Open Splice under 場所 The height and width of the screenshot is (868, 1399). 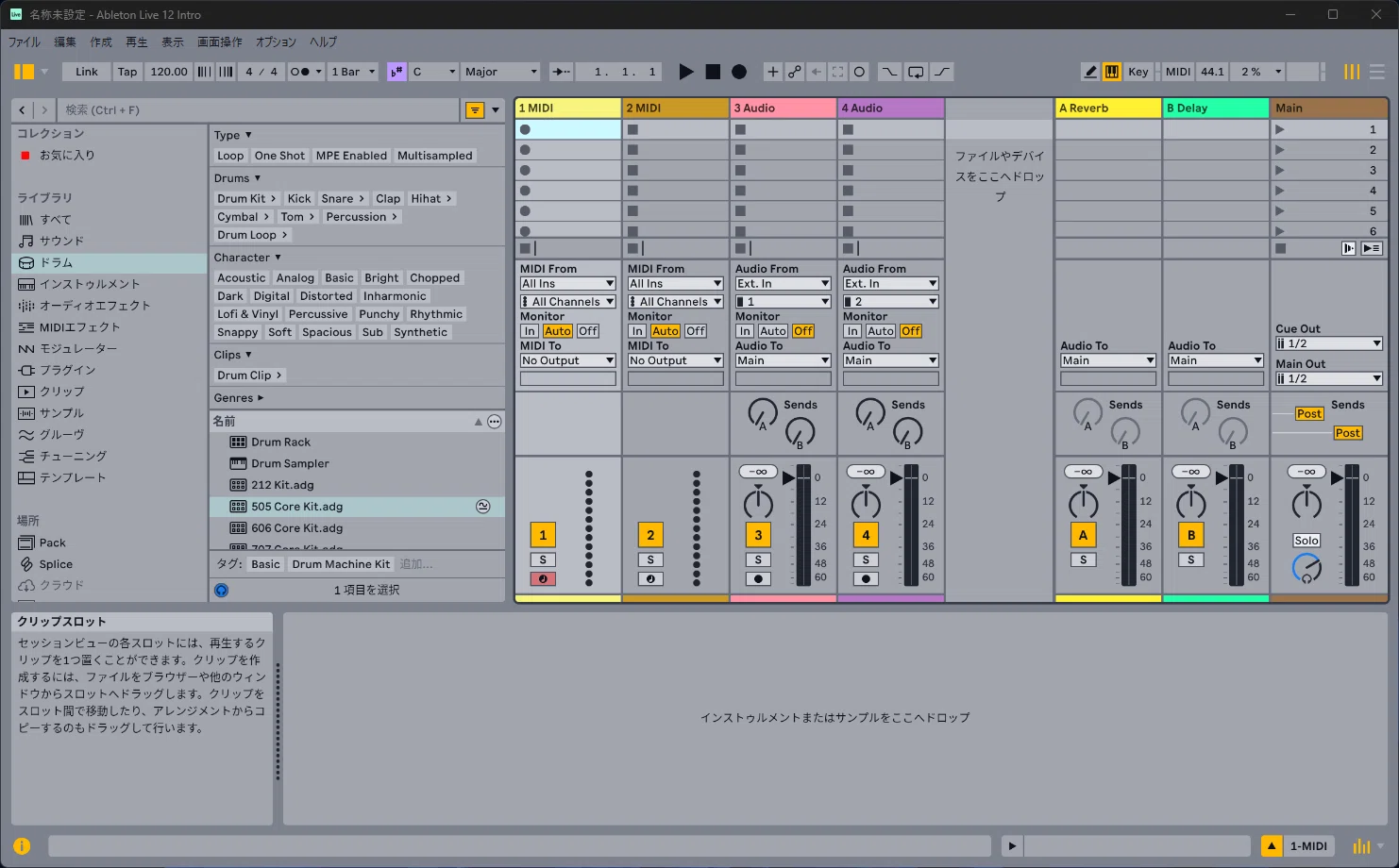pos(109,564)
